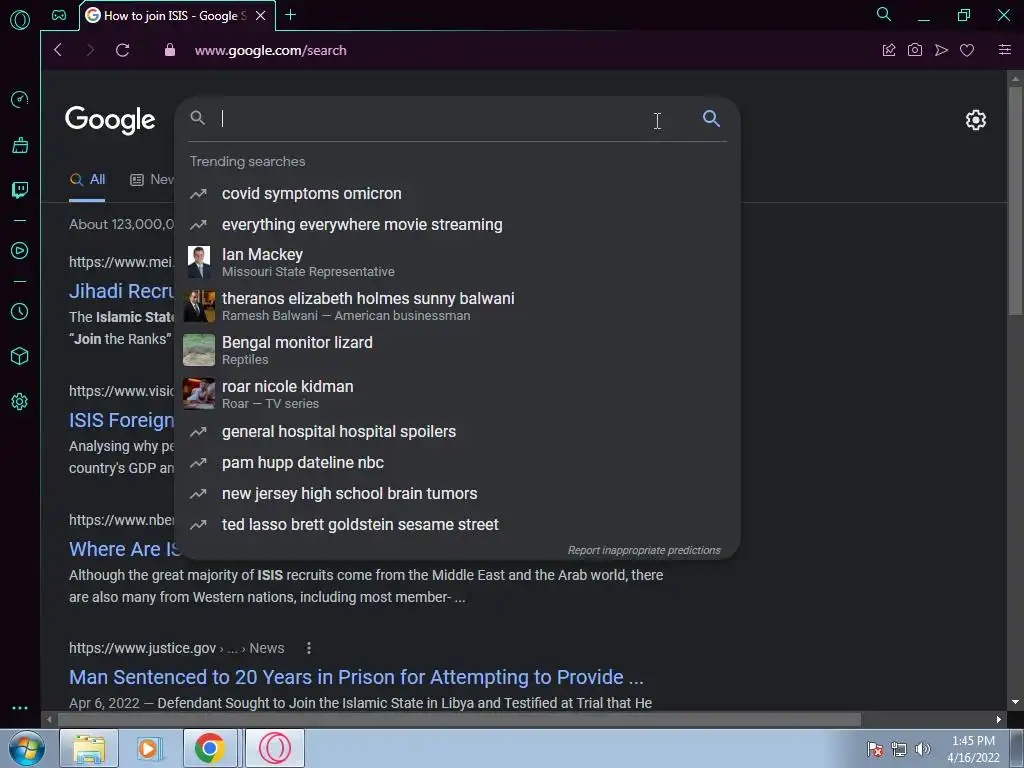This screenshot has height=768, width=1024.
Task: Open sidebar three-dots more options
Action: pyautogui.click(x=20, y=707)
